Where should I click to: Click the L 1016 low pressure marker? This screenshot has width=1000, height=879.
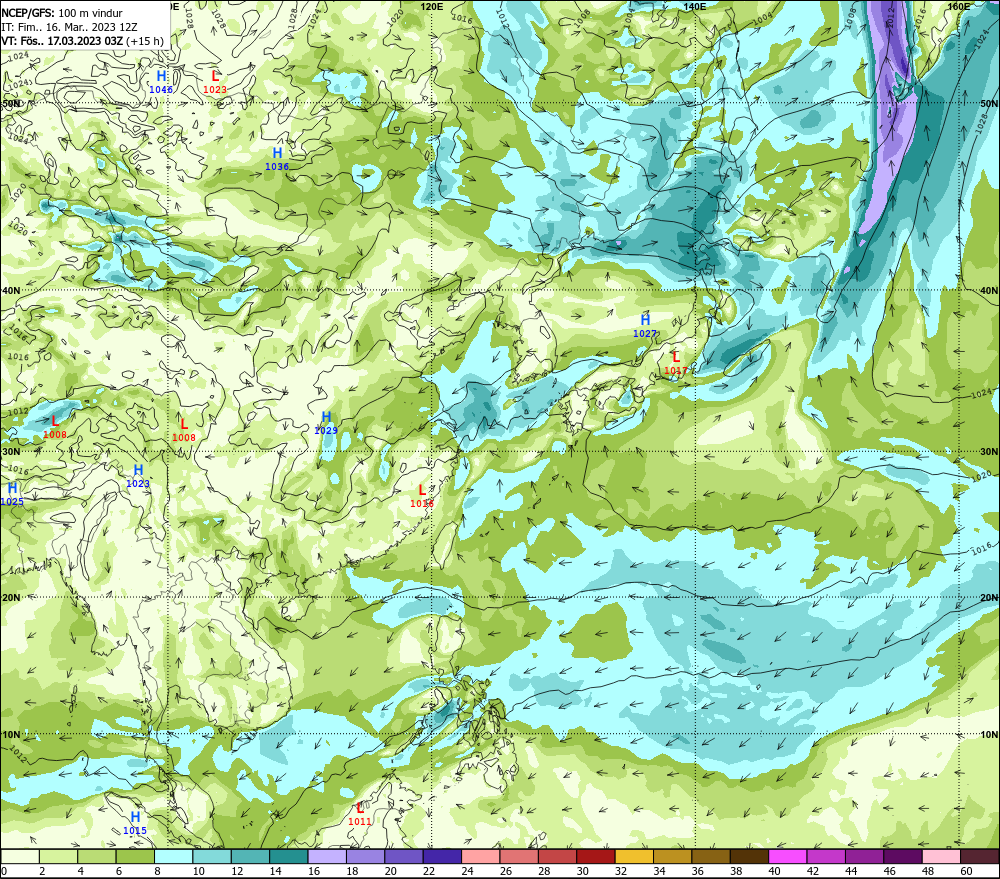(422, 496)
